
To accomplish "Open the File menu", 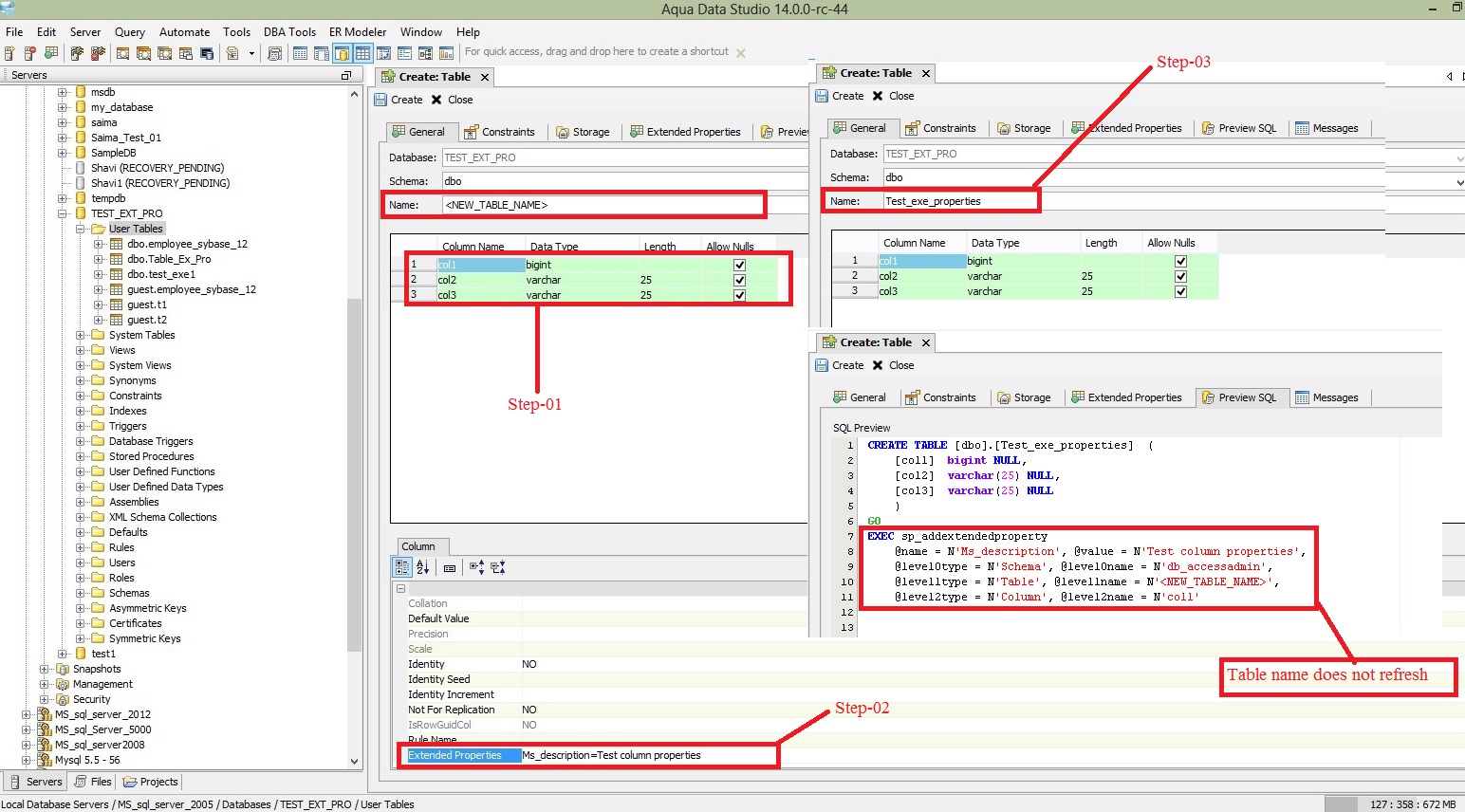I will point(14,32).
